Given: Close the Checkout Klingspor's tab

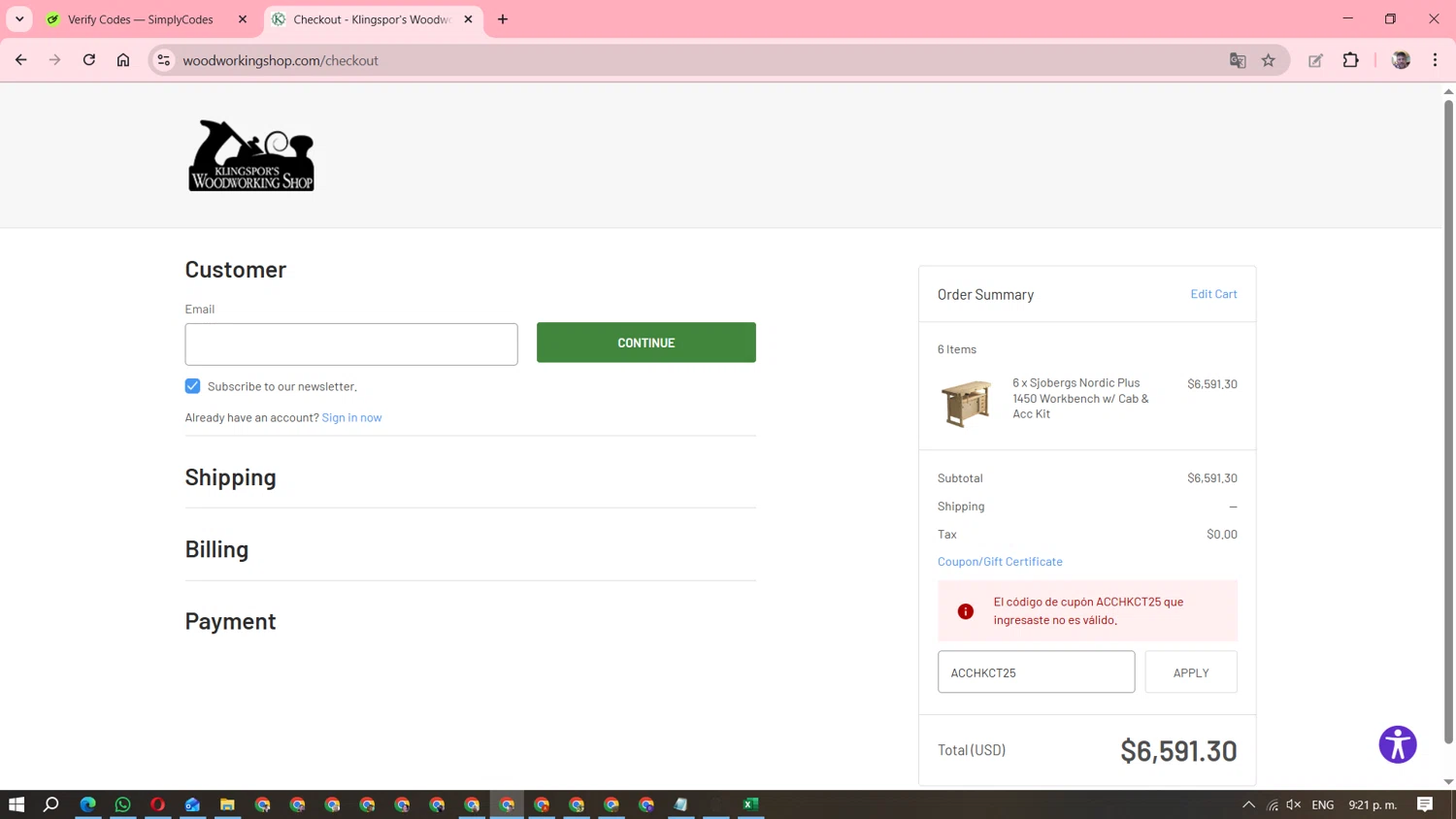Looking at the screenshot, I should pyautogui.click(x=468, y=19).
